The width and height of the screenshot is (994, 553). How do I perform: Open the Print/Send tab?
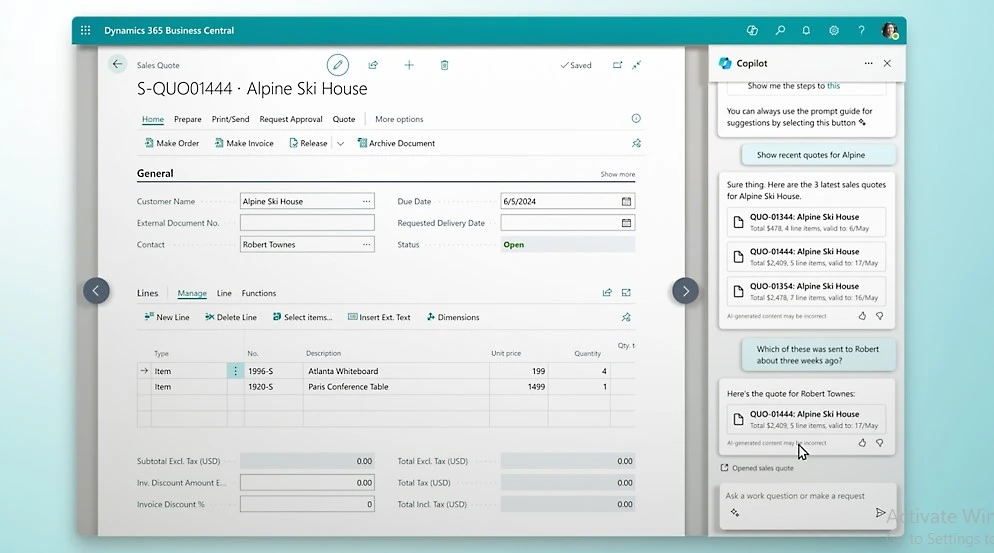230,119
